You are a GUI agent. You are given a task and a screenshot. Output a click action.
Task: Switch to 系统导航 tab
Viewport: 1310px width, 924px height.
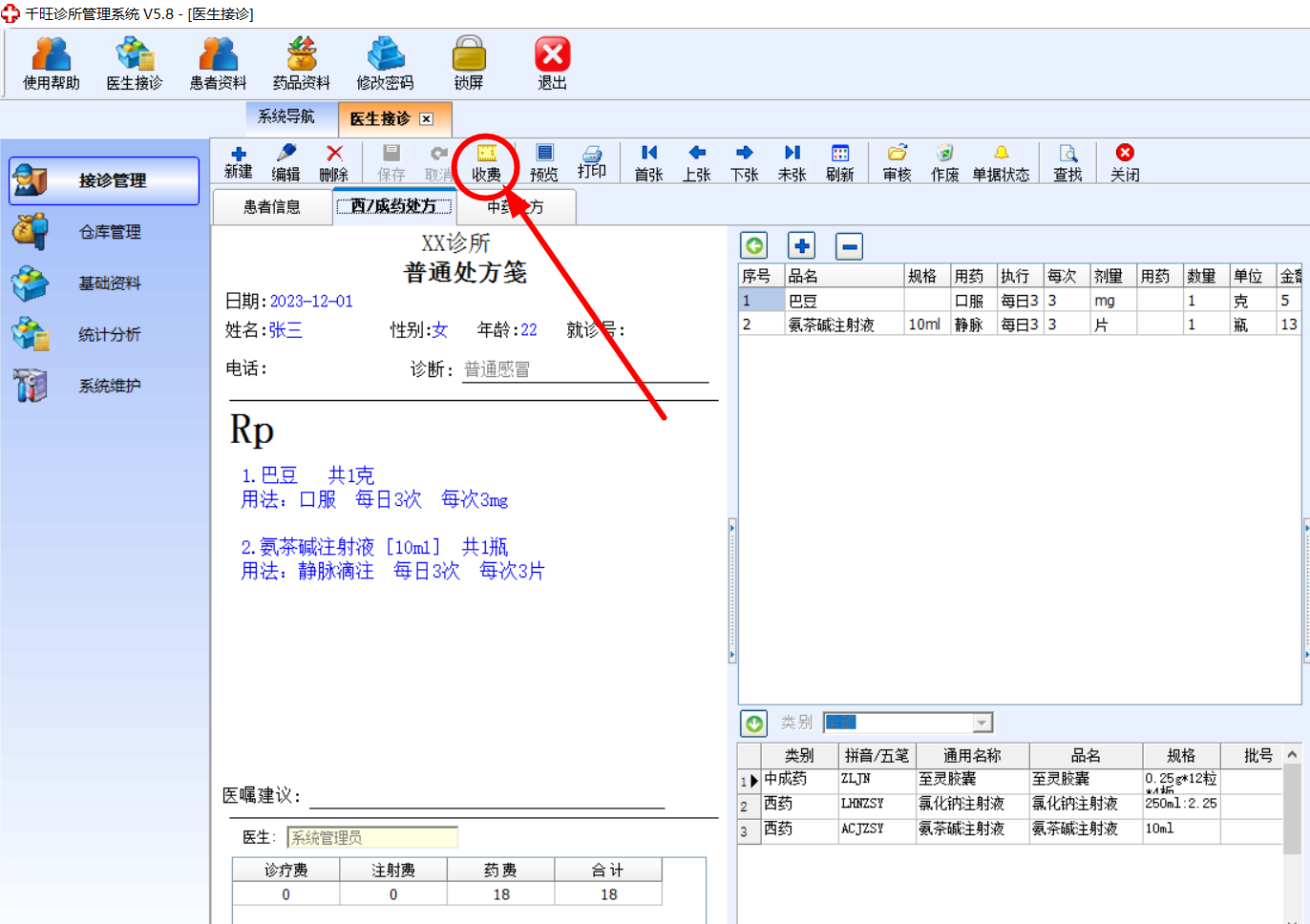tap(286, 116)
